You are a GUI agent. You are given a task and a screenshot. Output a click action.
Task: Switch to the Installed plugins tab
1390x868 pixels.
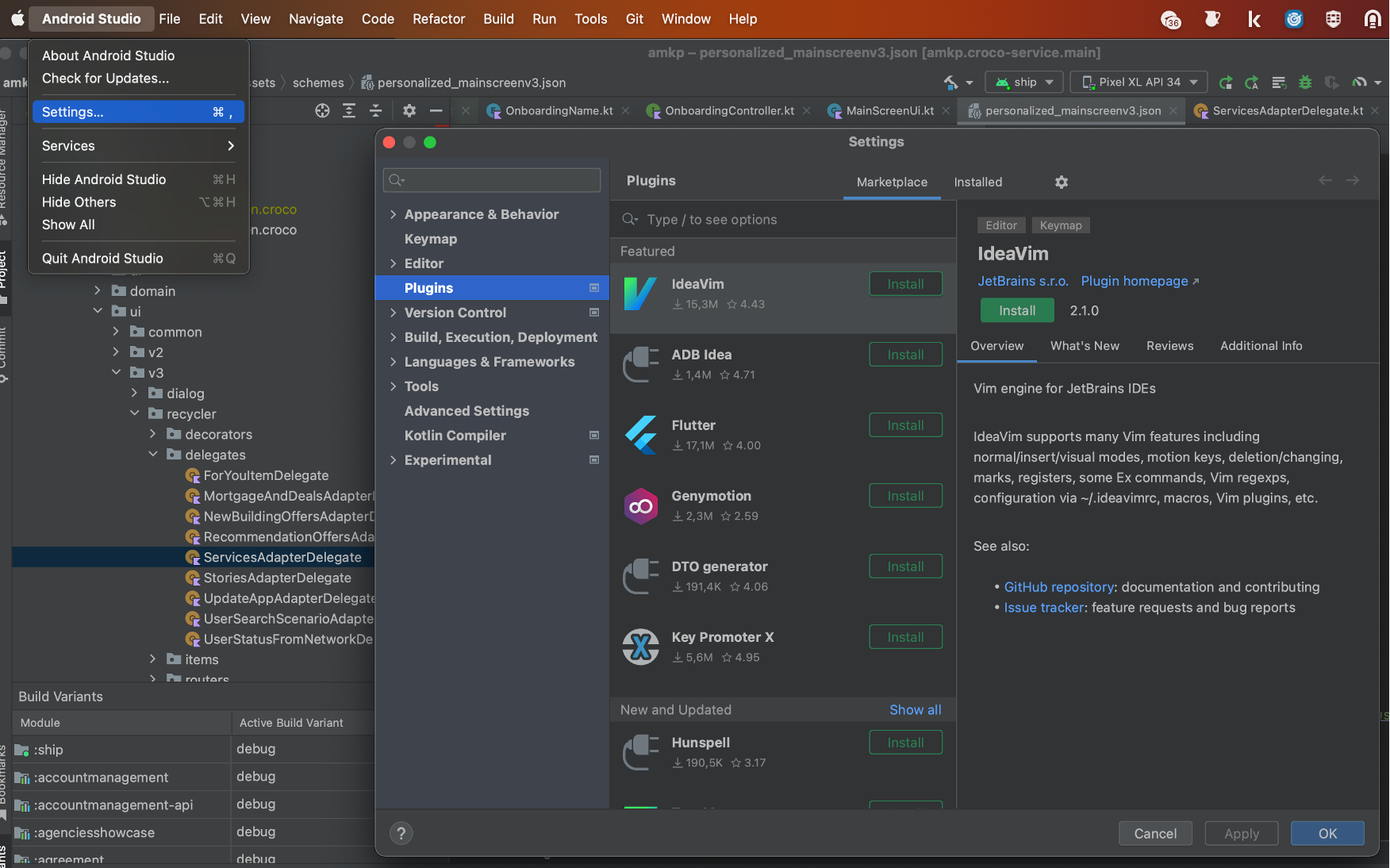pyautogui.click(x=977, y=182)
